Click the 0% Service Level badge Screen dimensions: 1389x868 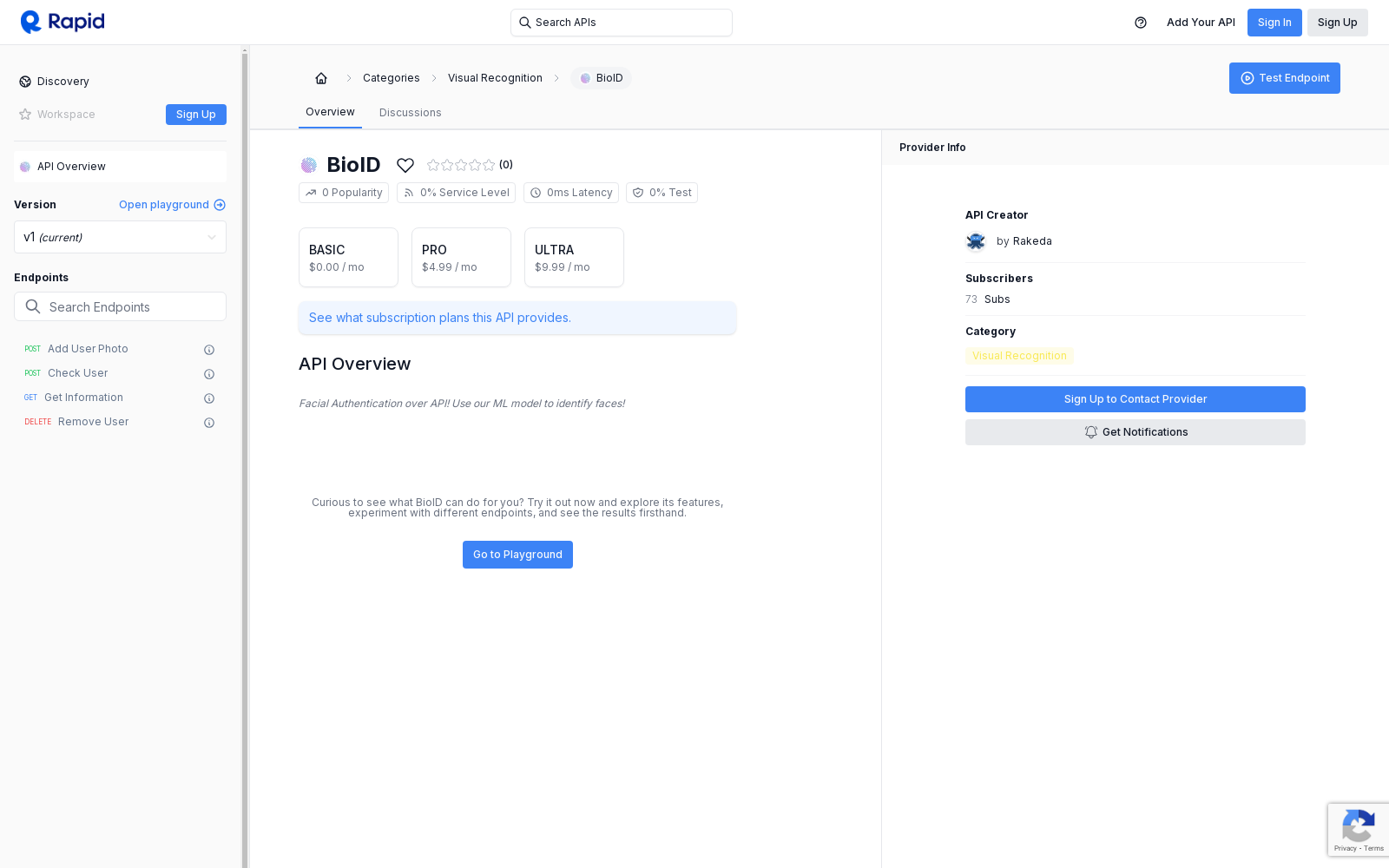(x=456, y=193)
